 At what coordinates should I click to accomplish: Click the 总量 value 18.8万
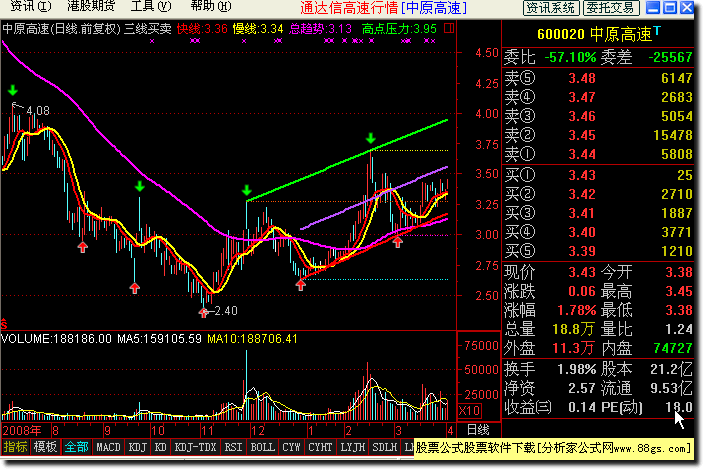tap(574, 329)
